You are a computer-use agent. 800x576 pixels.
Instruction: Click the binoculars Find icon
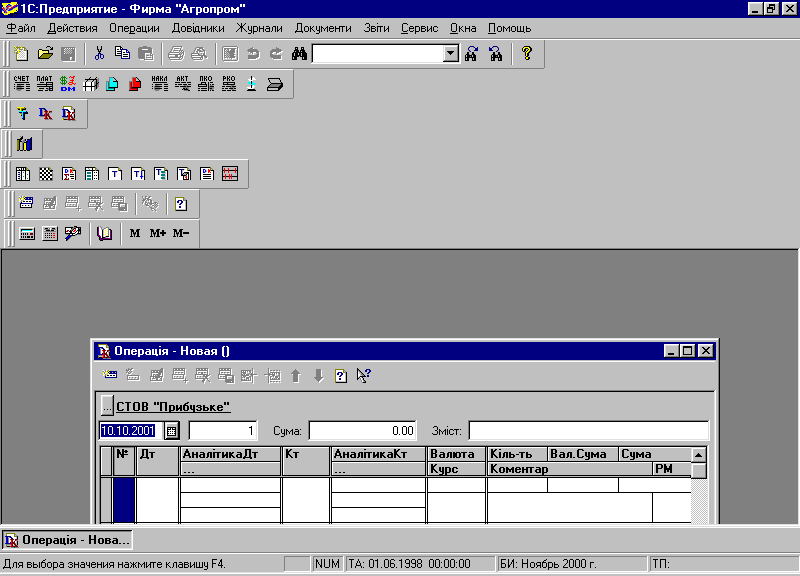[x=299, y=54]
